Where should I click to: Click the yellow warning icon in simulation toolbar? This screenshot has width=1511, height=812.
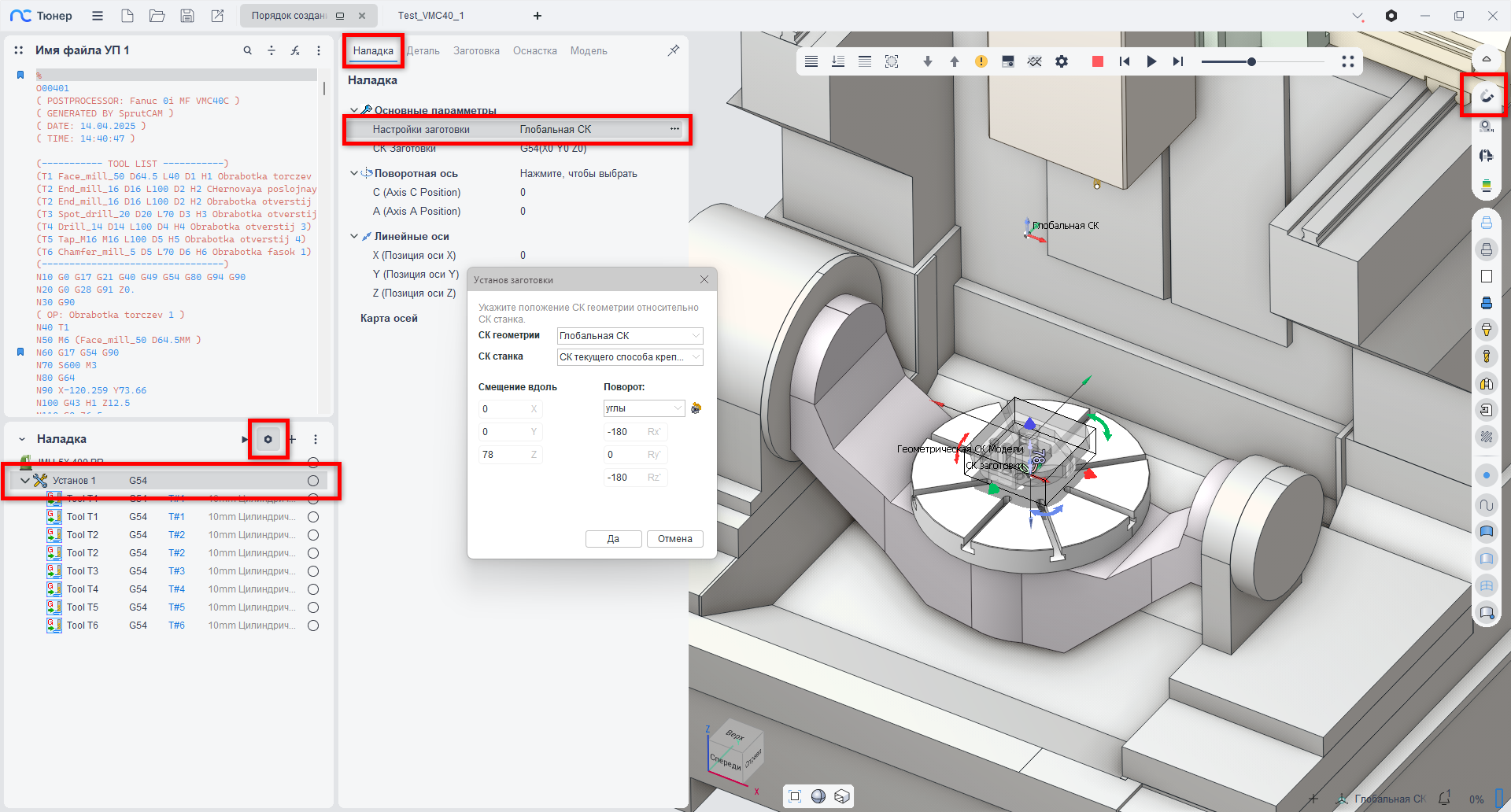981,61
